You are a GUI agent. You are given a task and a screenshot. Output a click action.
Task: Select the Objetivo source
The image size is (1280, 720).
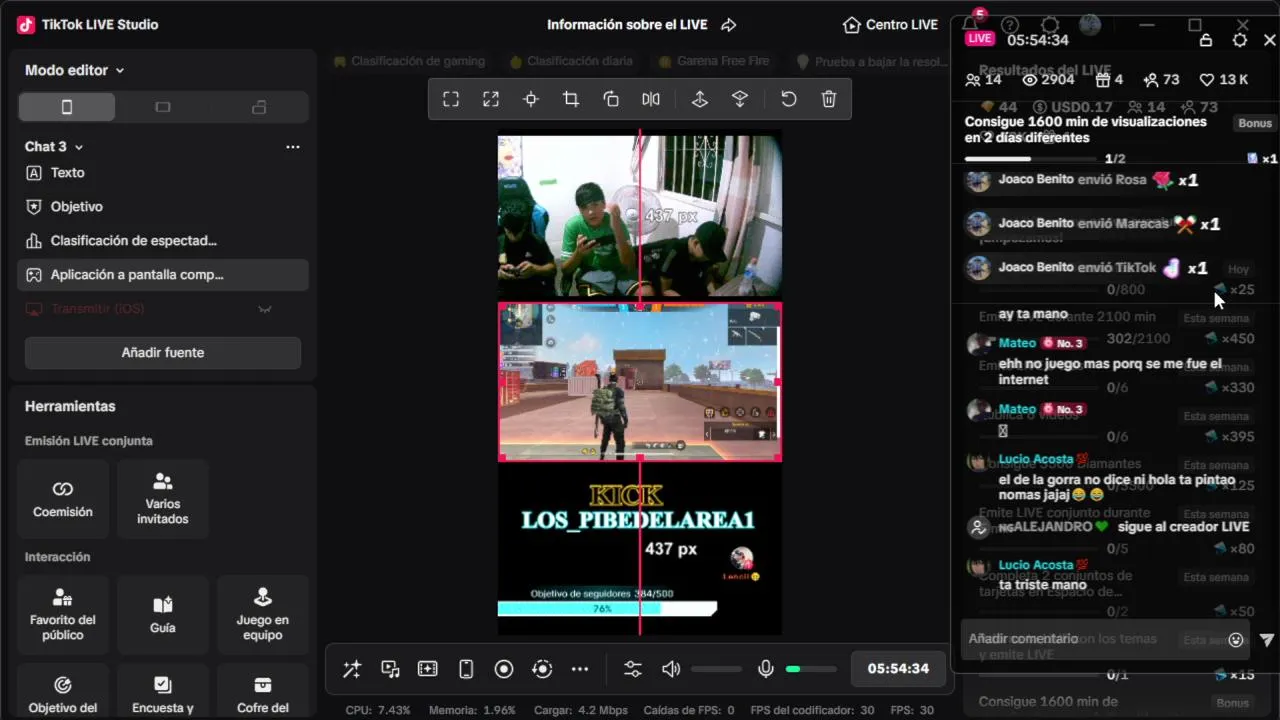pyautogui.click(x=163, y=207)
